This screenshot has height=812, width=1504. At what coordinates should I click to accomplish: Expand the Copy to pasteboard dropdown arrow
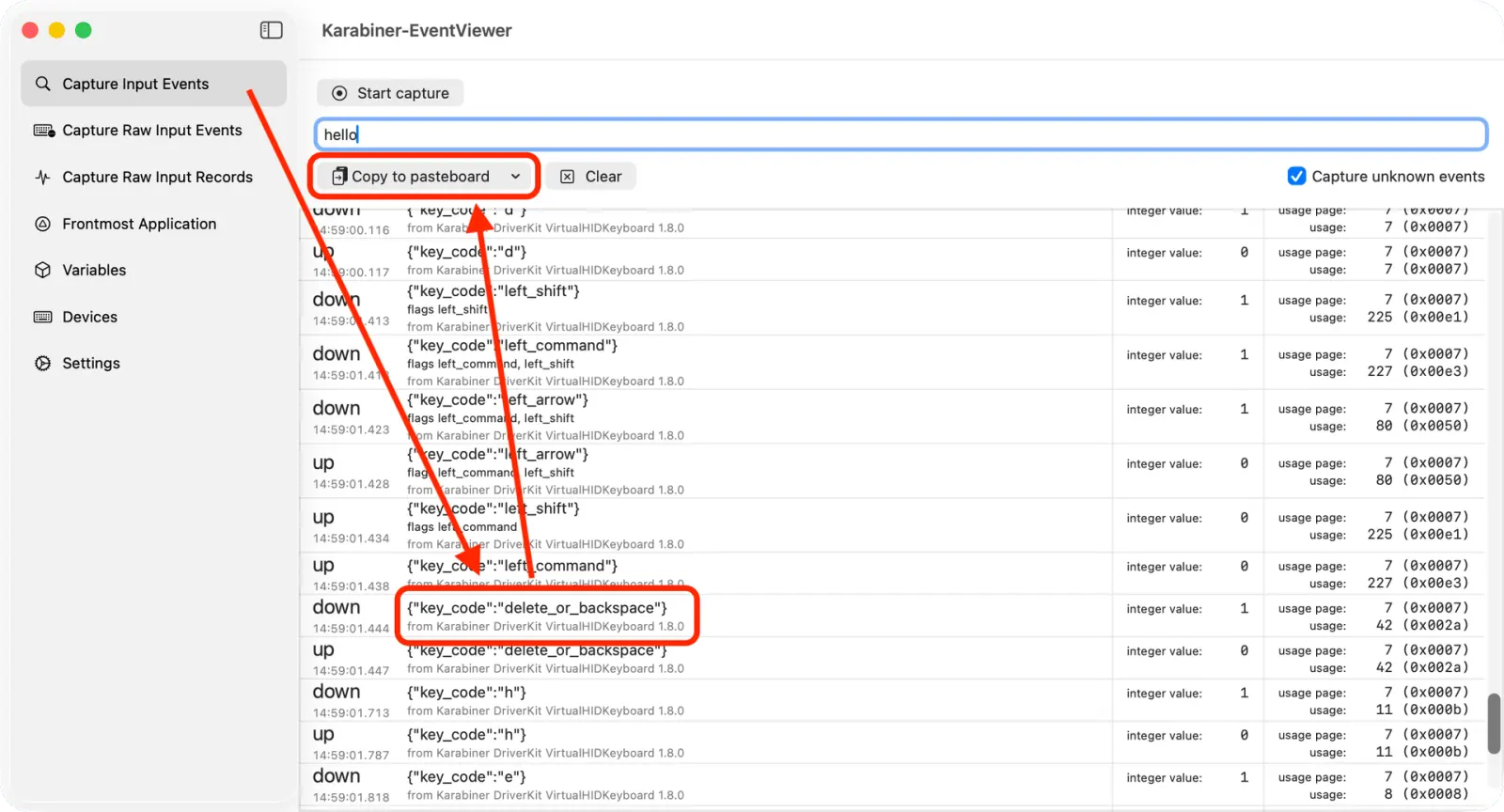pos(515,177)
